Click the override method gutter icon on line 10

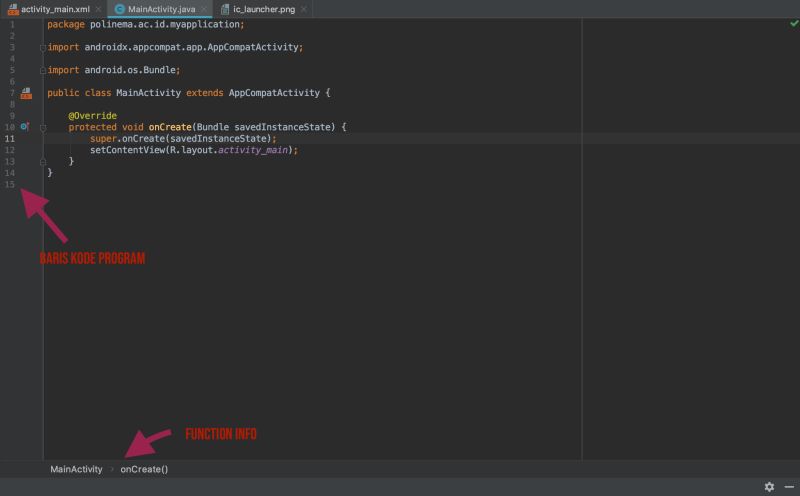24,126
